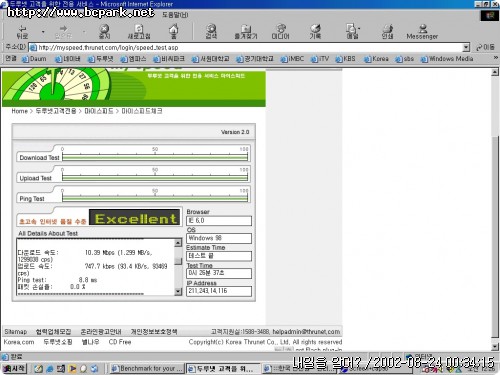The height and width of the screenshot is (375, 500).
Task: Open the Daum links bar shortcut
Action: 34,59
